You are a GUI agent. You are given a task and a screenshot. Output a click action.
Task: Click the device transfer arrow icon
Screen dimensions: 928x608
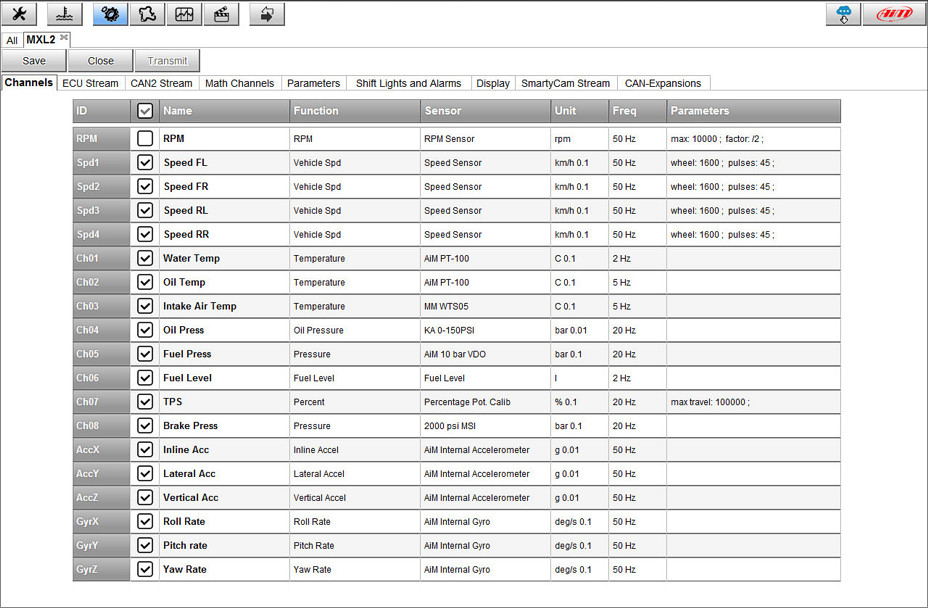pos(267,14)
